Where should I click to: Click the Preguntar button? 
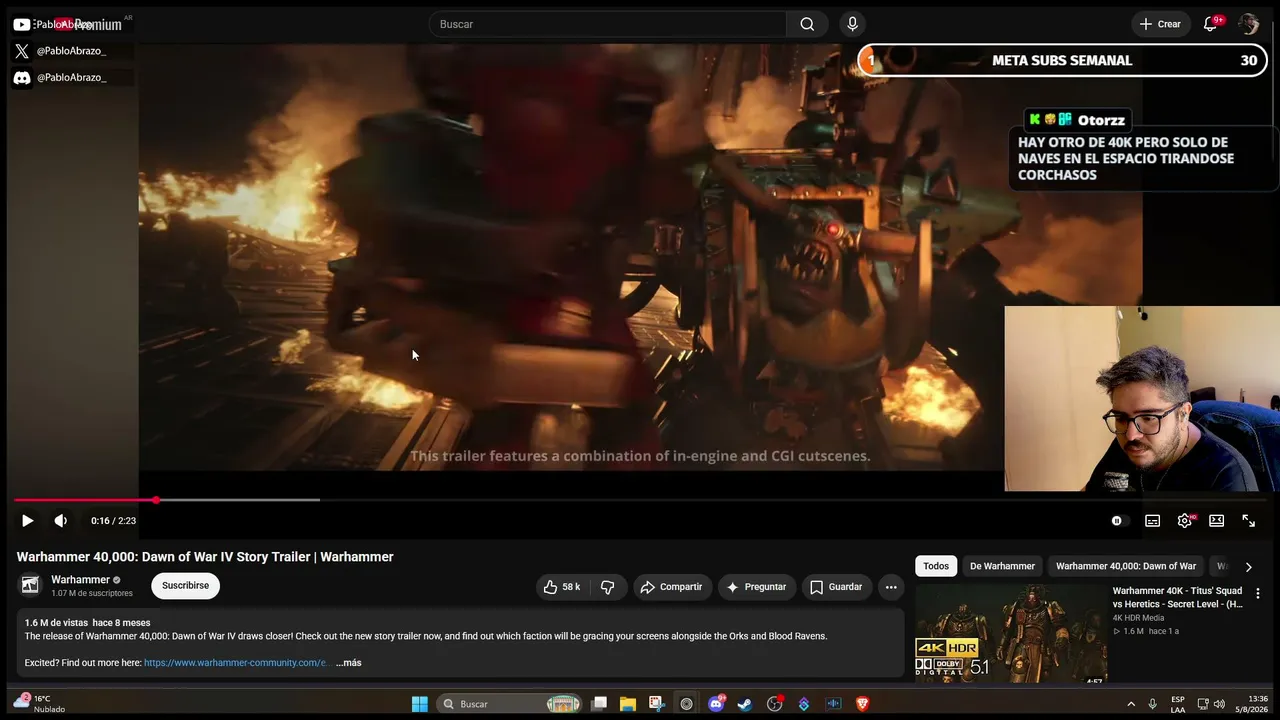tap(756, 587)
